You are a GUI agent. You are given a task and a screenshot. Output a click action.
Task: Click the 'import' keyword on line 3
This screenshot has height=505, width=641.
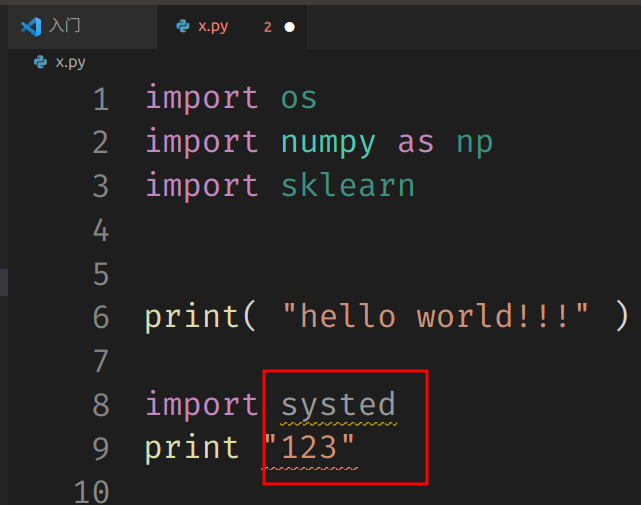point(202,185)
